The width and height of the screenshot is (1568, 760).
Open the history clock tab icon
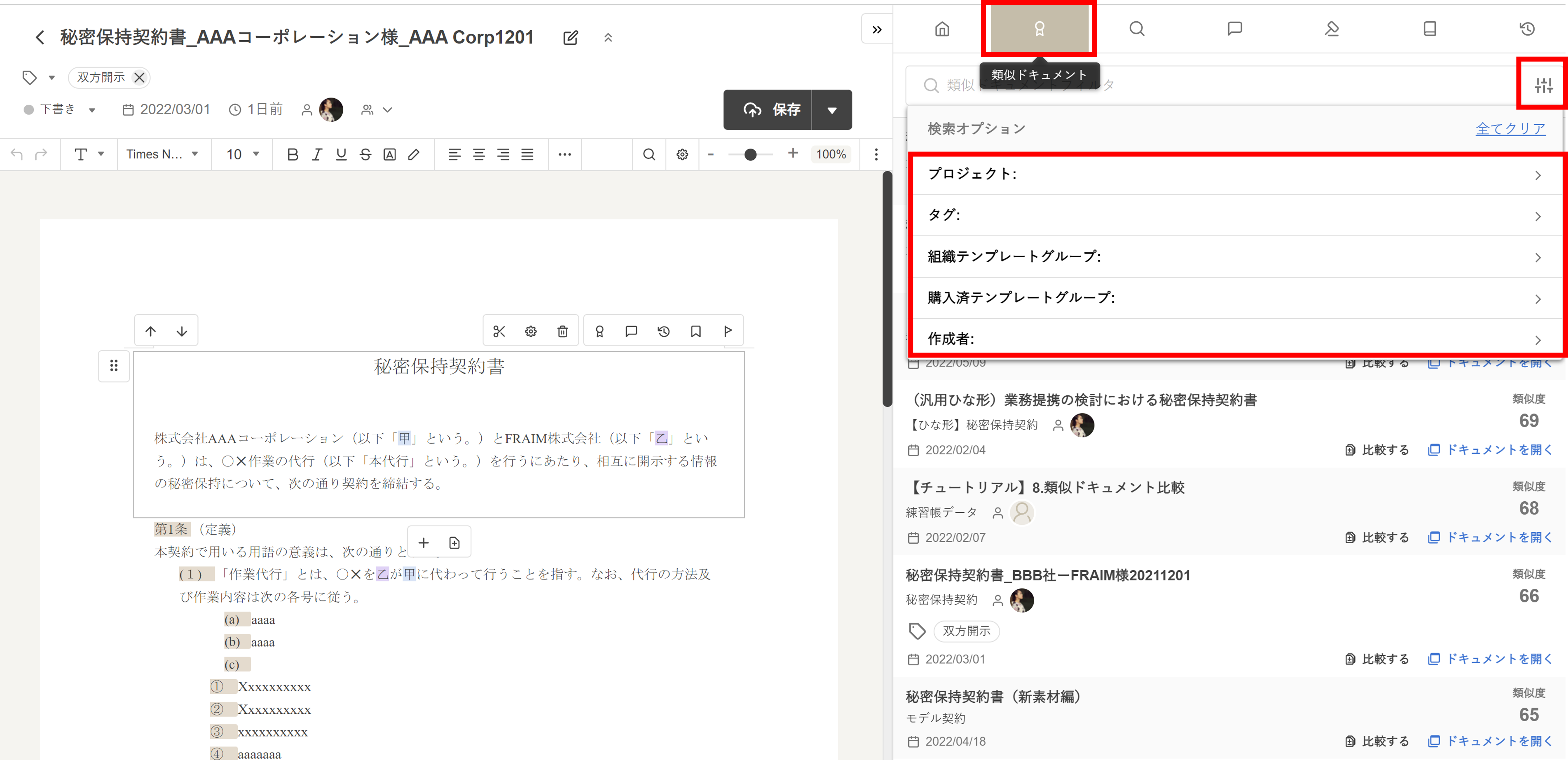(x=1527, y=28)
